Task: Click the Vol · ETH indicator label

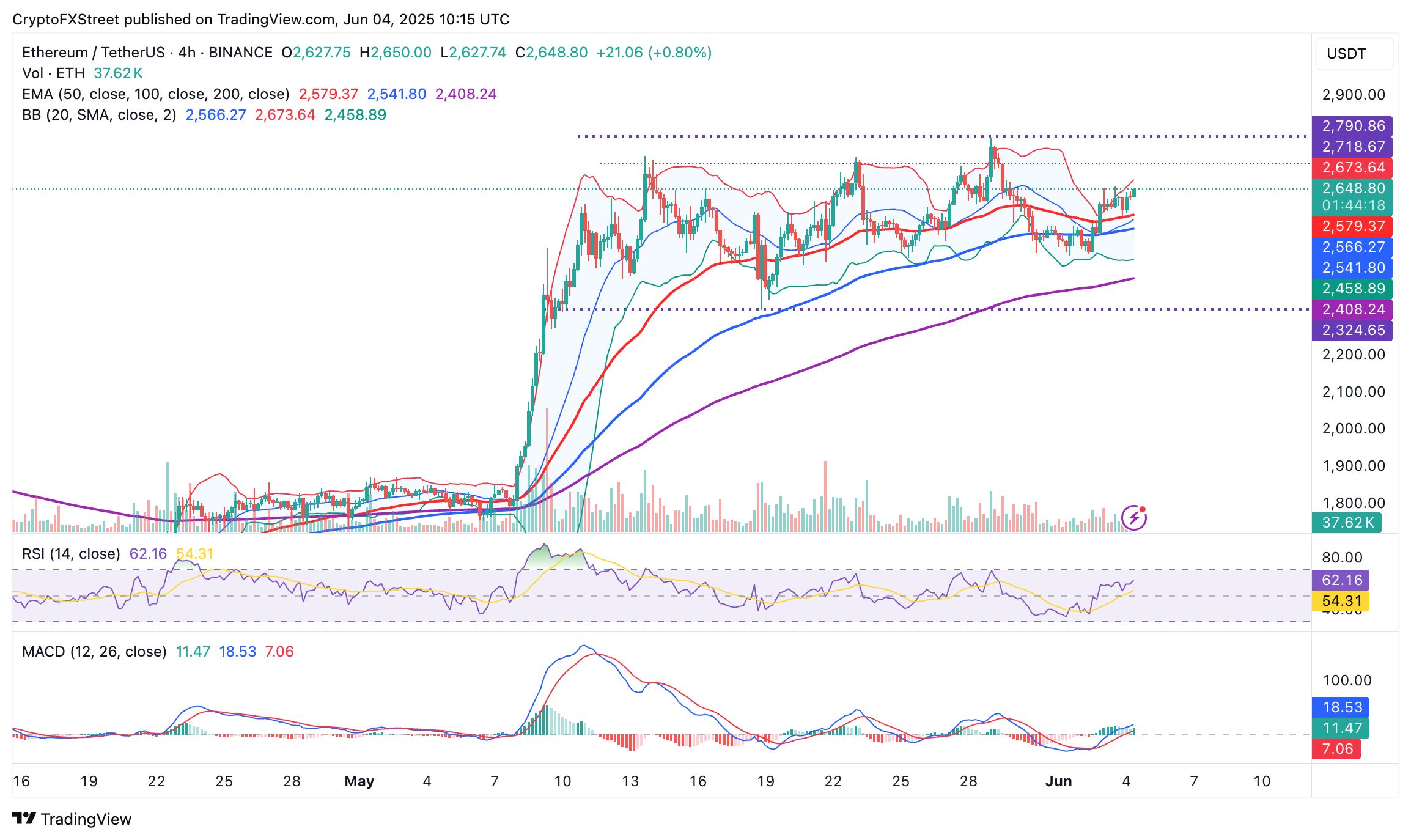Action: click(53, 73)
